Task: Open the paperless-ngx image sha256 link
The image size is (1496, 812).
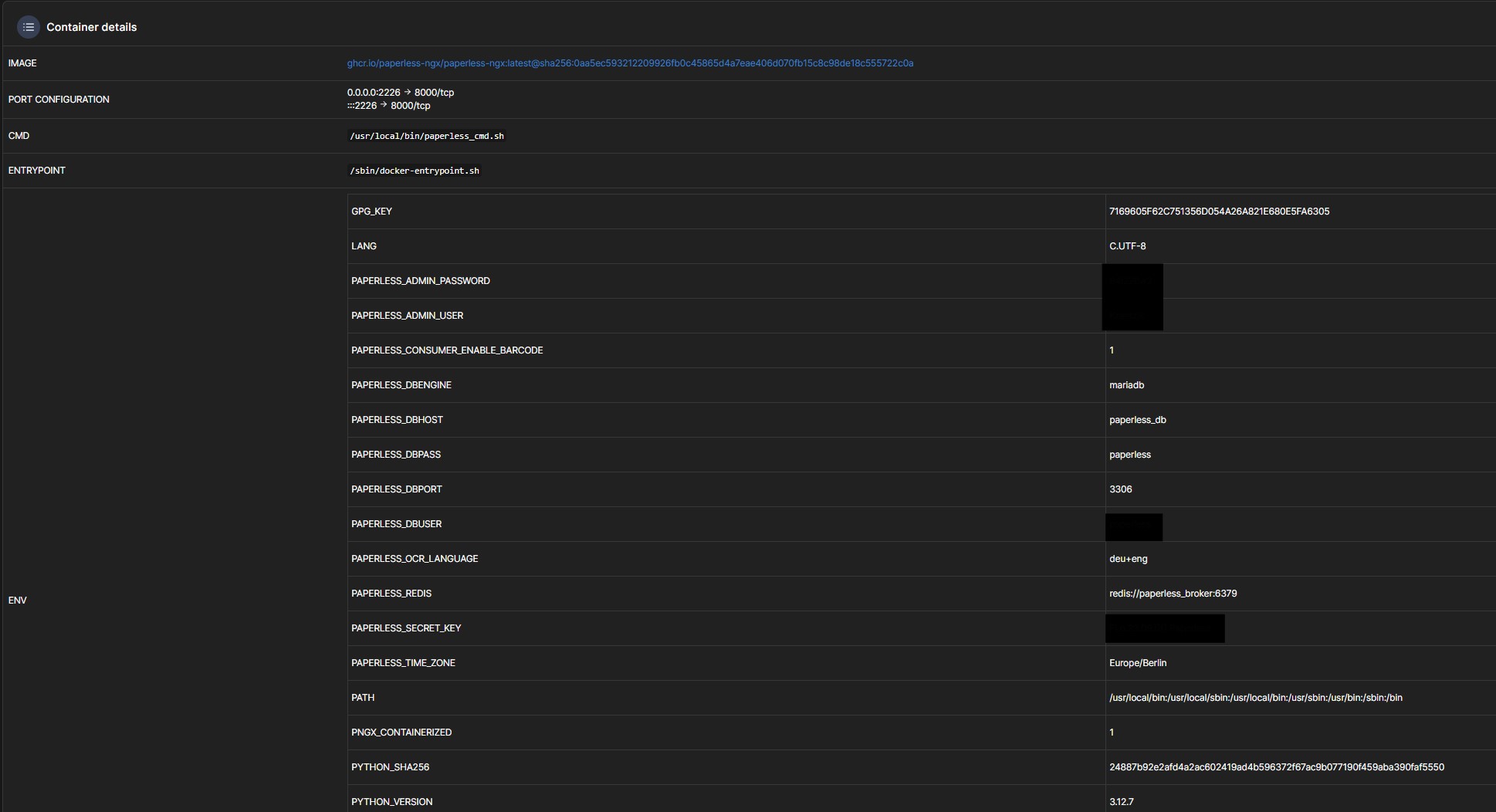Action: (x=630, y=63)
